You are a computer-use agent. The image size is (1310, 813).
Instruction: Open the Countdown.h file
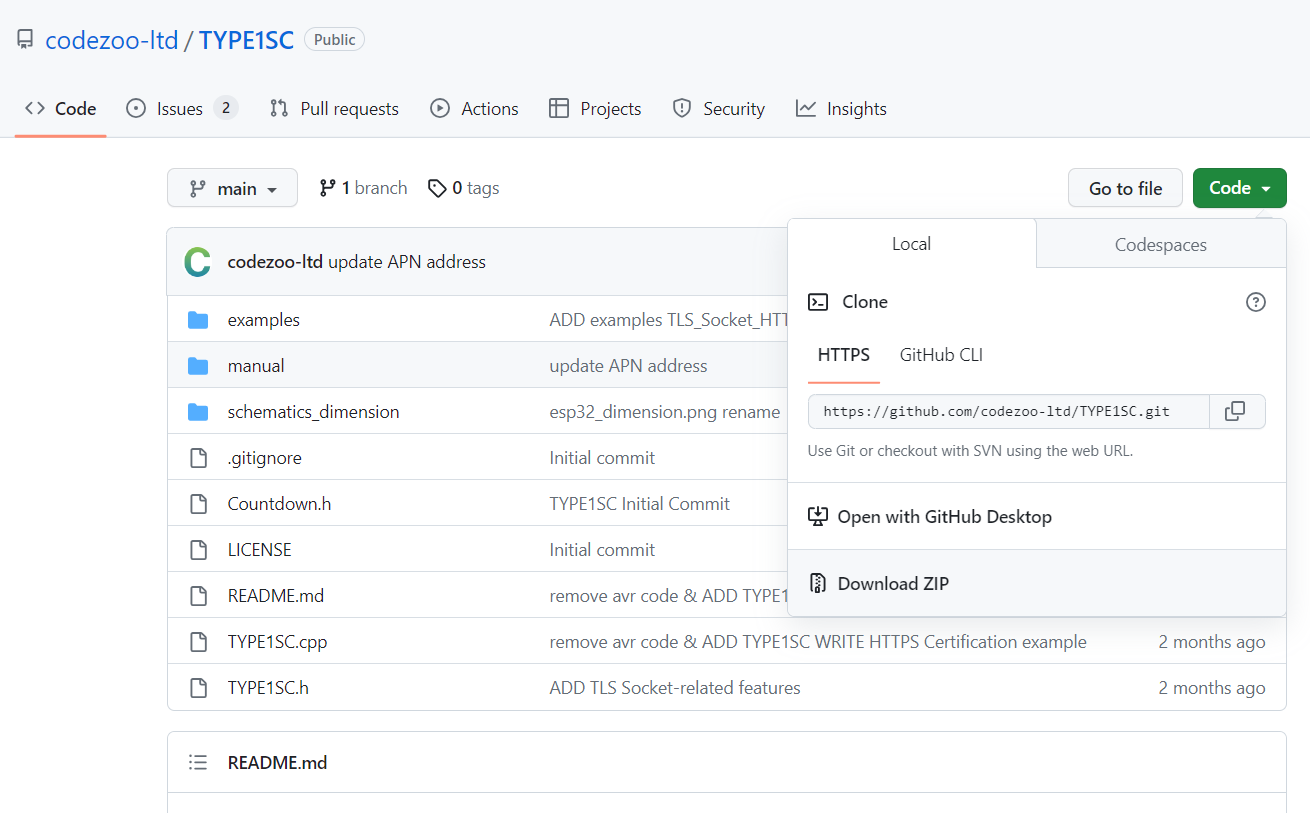279,504
